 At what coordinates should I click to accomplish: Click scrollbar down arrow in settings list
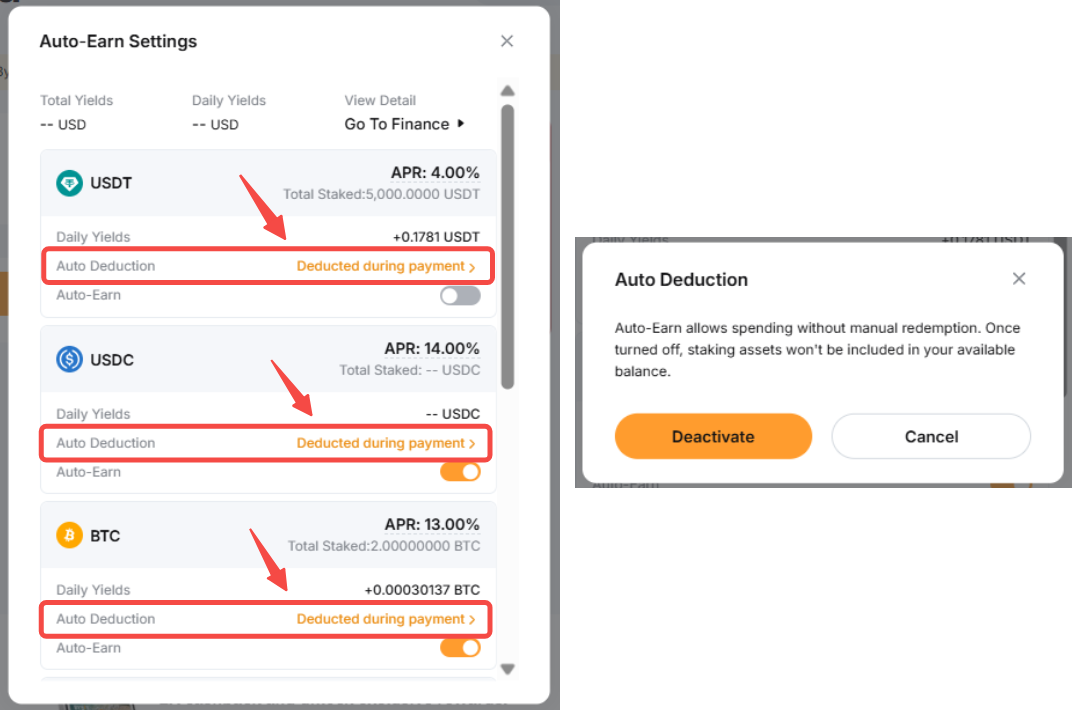click(x=507, y=669)
